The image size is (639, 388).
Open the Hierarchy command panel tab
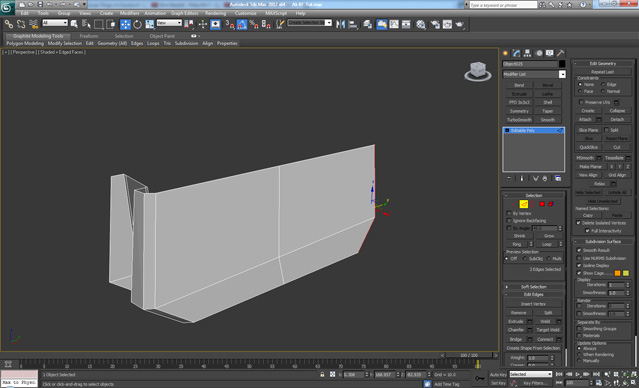(x=527, y=53)
